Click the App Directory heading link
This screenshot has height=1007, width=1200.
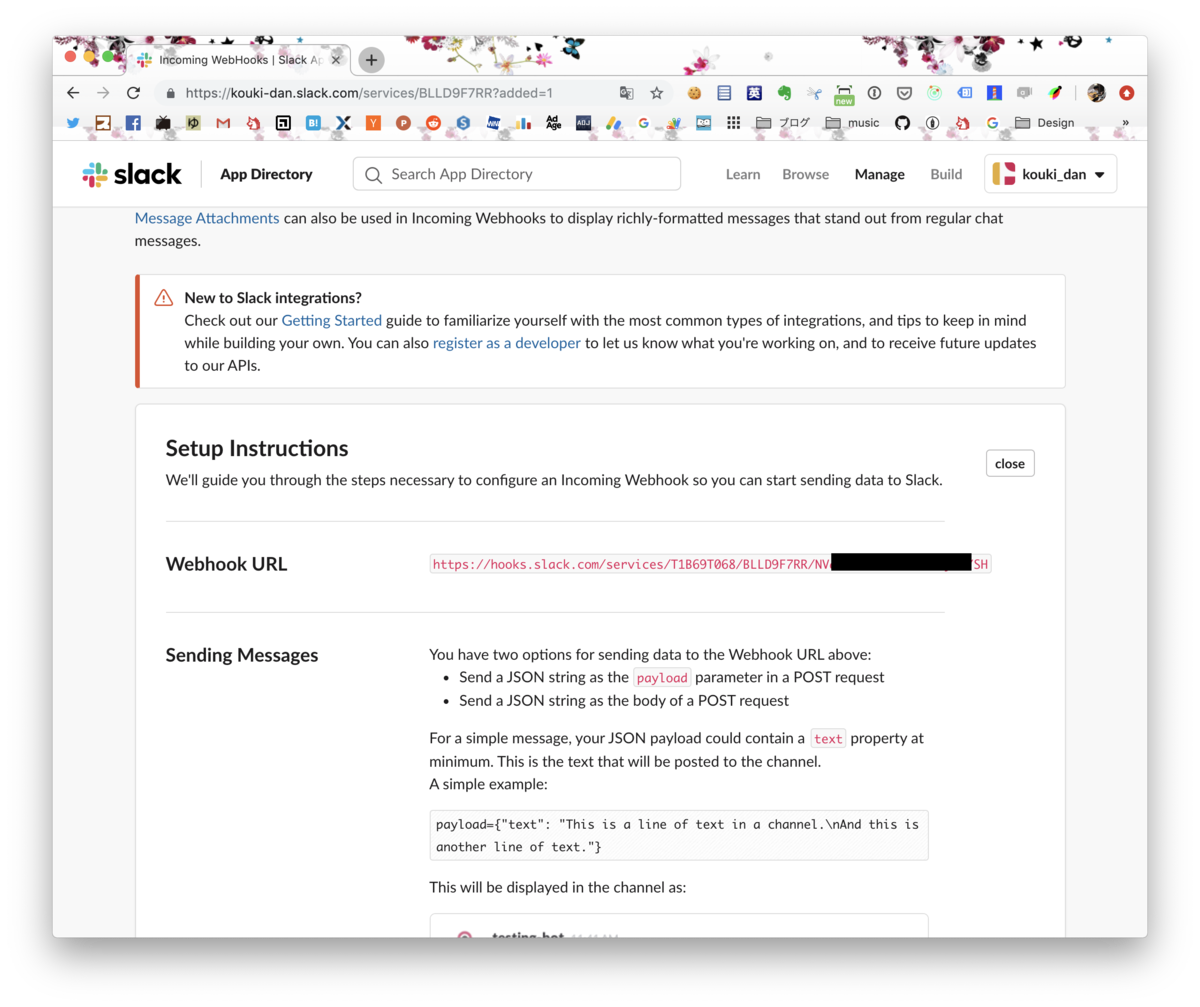point(266,174)
